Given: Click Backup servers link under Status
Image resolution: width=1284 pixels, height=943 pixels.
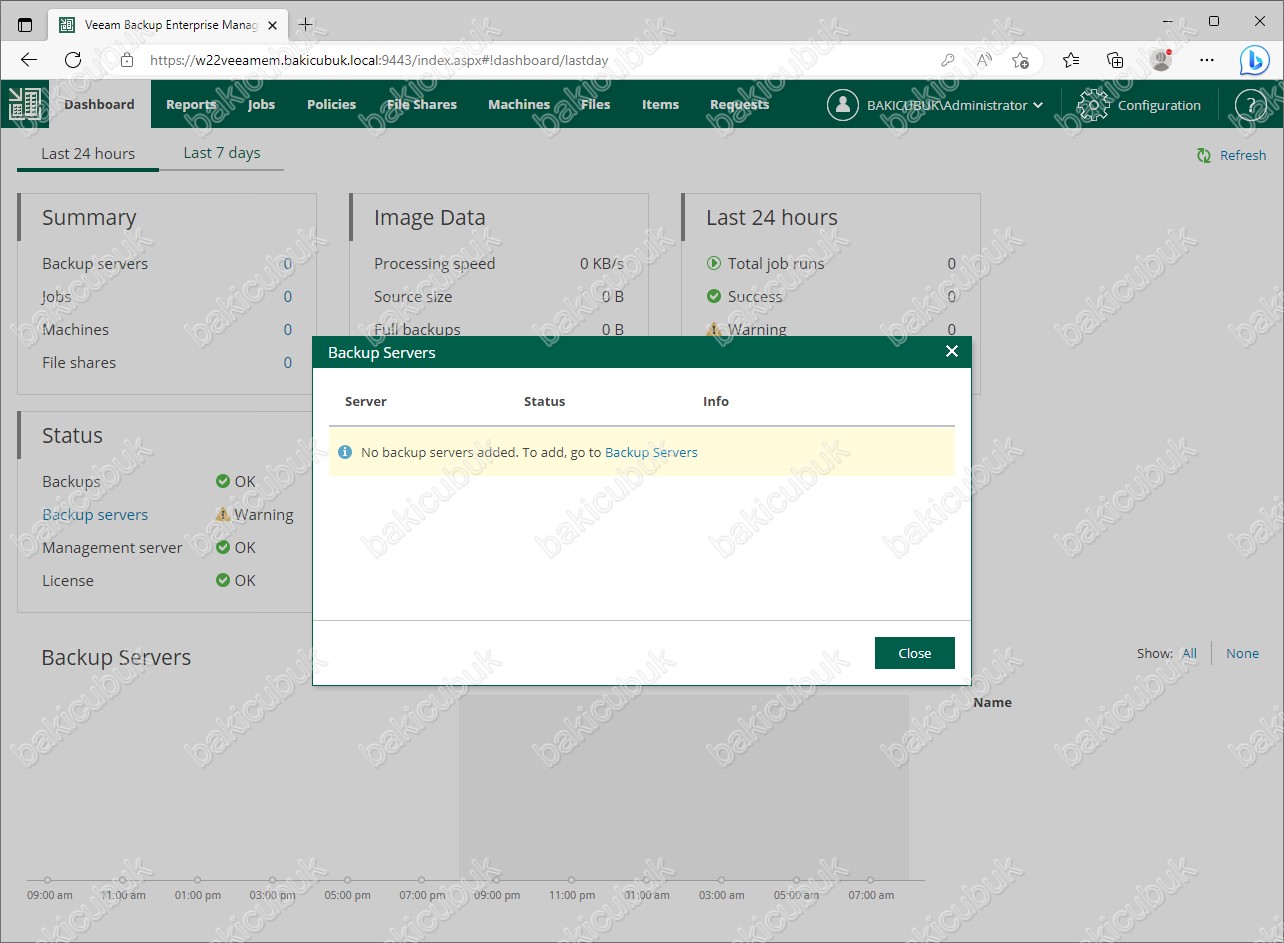Looking at the screenshot, I should pos(95,514).
